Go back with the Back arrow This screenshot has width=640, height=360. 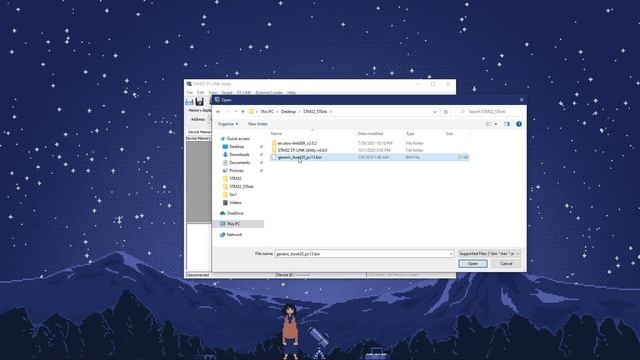[219, 111]
